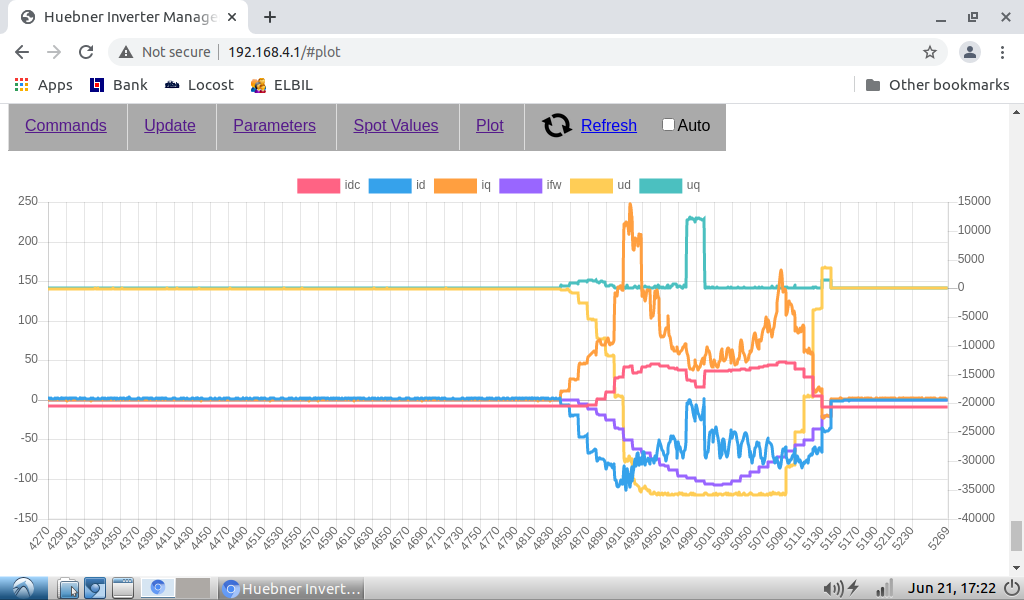The image size is (1024, 600).
Task: Open the Other bookmarks folder
Action: pos(937,85)
